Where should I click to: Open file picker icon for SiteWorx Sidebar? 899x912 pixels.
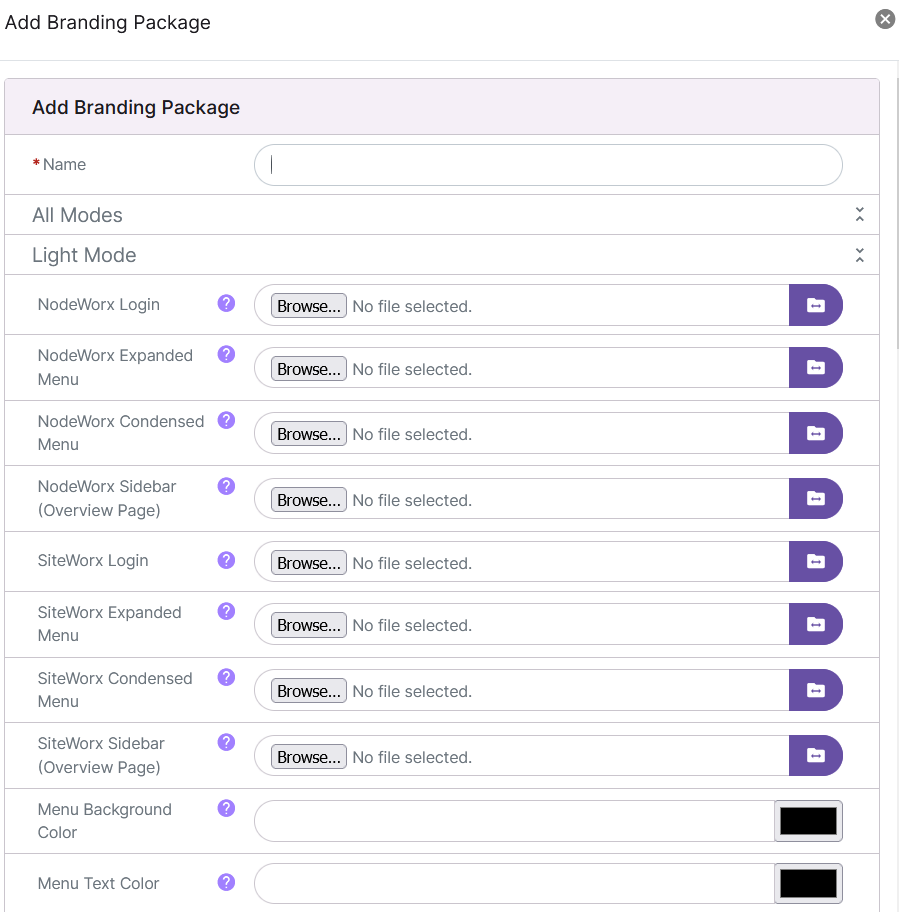[816, 755]
